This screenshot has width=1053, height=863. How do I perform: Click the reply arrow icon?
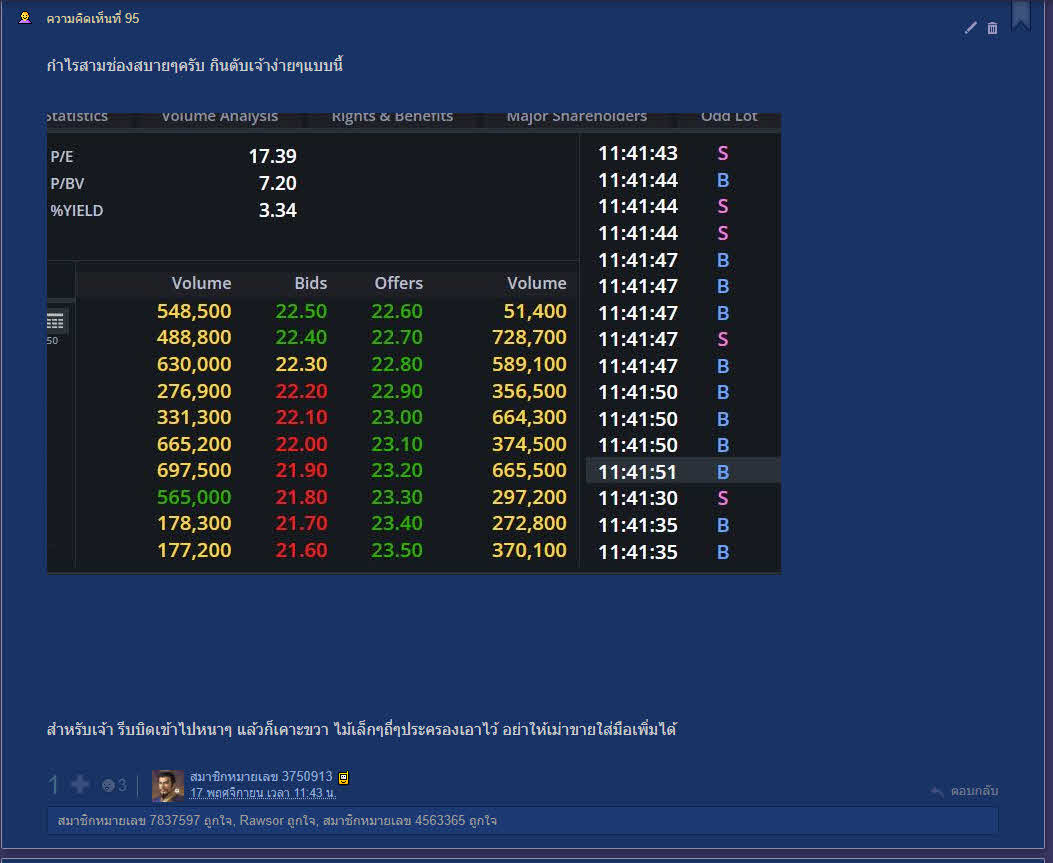click(937, 791)
